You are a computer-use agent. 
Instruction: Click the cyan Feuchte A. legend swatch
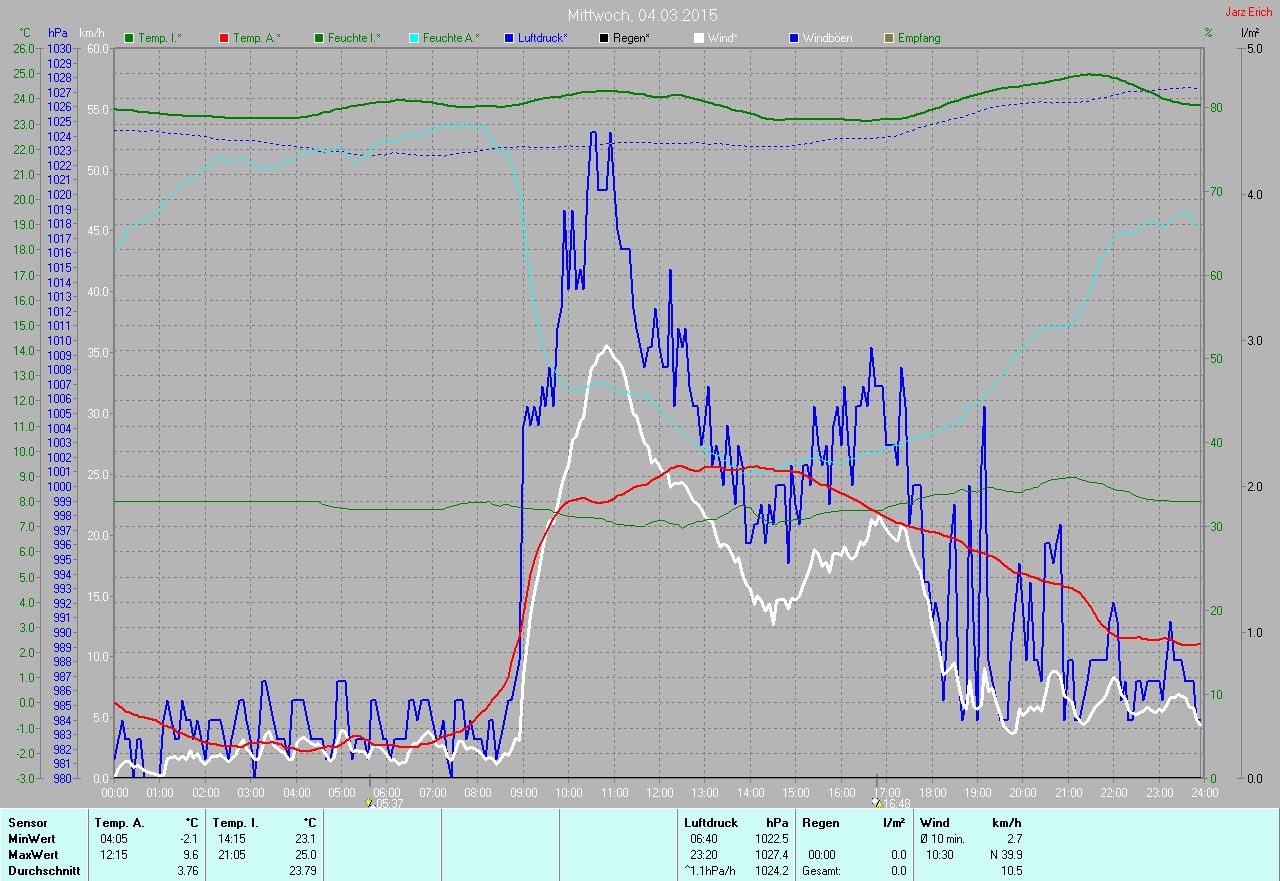click(x=414, y=38)
